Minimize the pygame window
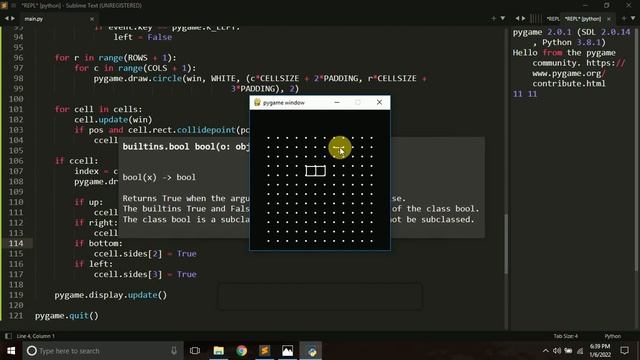Image resolution: width=640 pixels, height=360 pixels. (337, 102)
